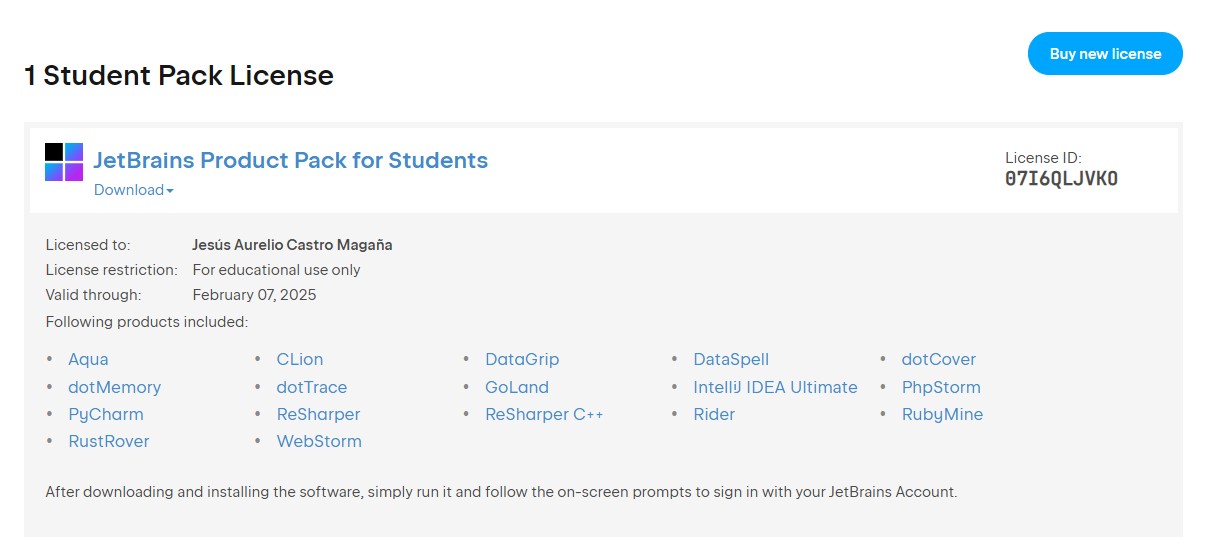Open the DataSpell product link

731,359
